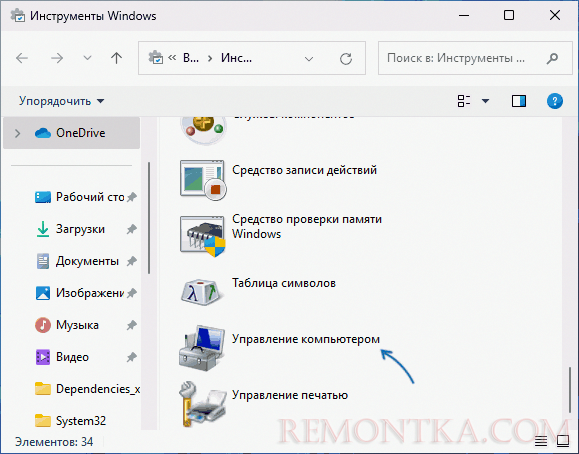Click the navigation pane scrollbar thumb

coord(149,218)
